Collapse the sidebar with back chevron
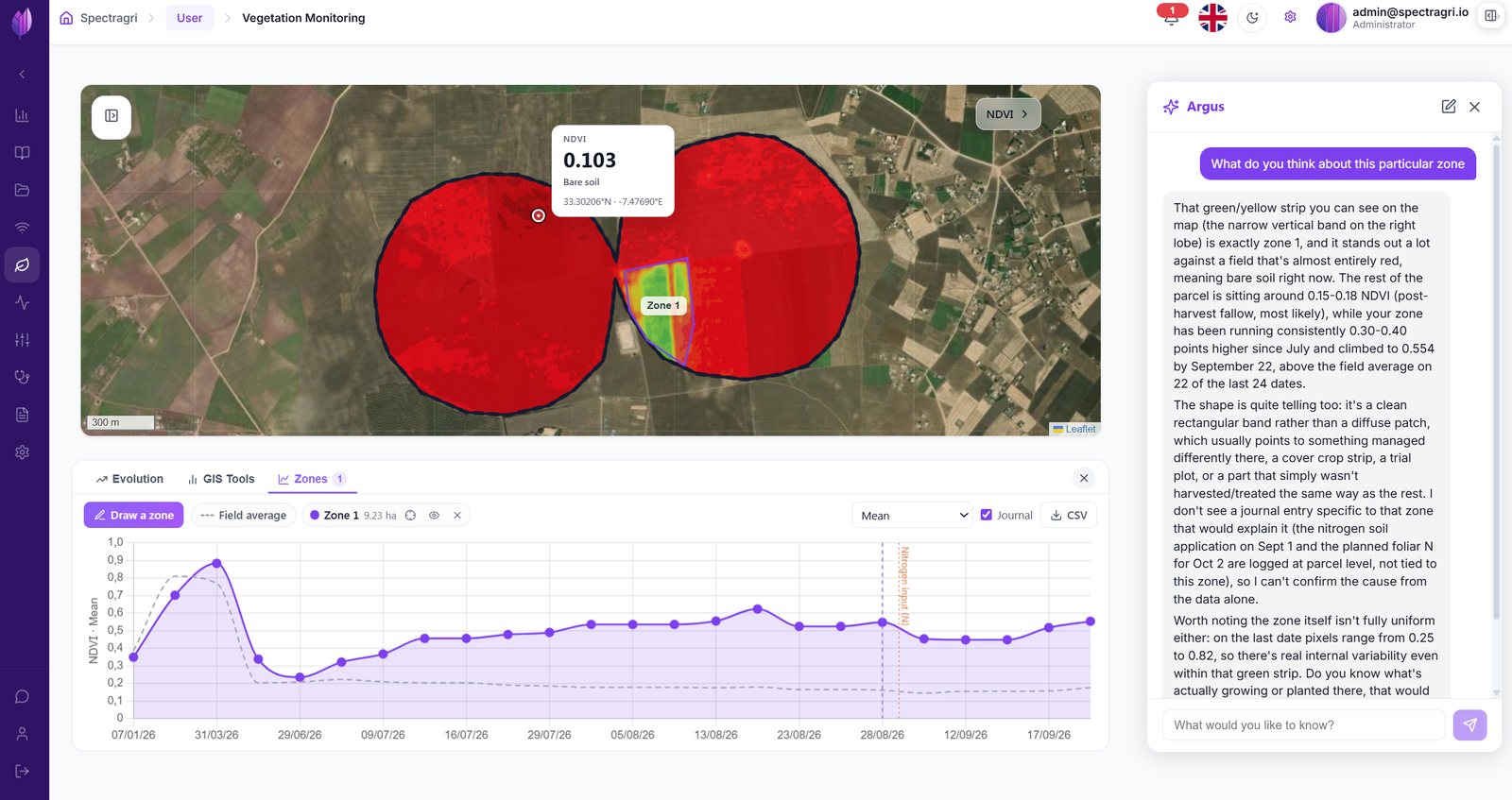Image resolution: width=1512 pixels, height=800 pixels. tap(23, 75)
